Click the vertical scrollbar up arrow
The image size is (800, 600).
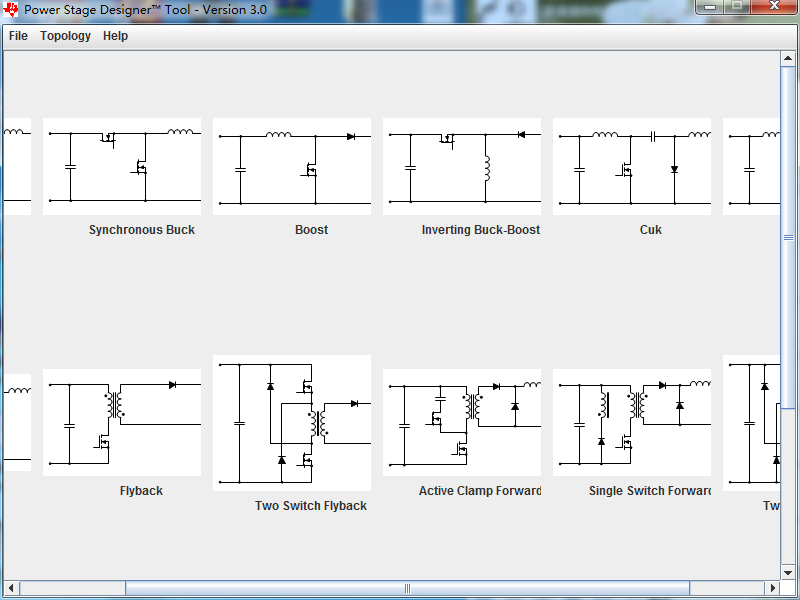coord(788,59)
